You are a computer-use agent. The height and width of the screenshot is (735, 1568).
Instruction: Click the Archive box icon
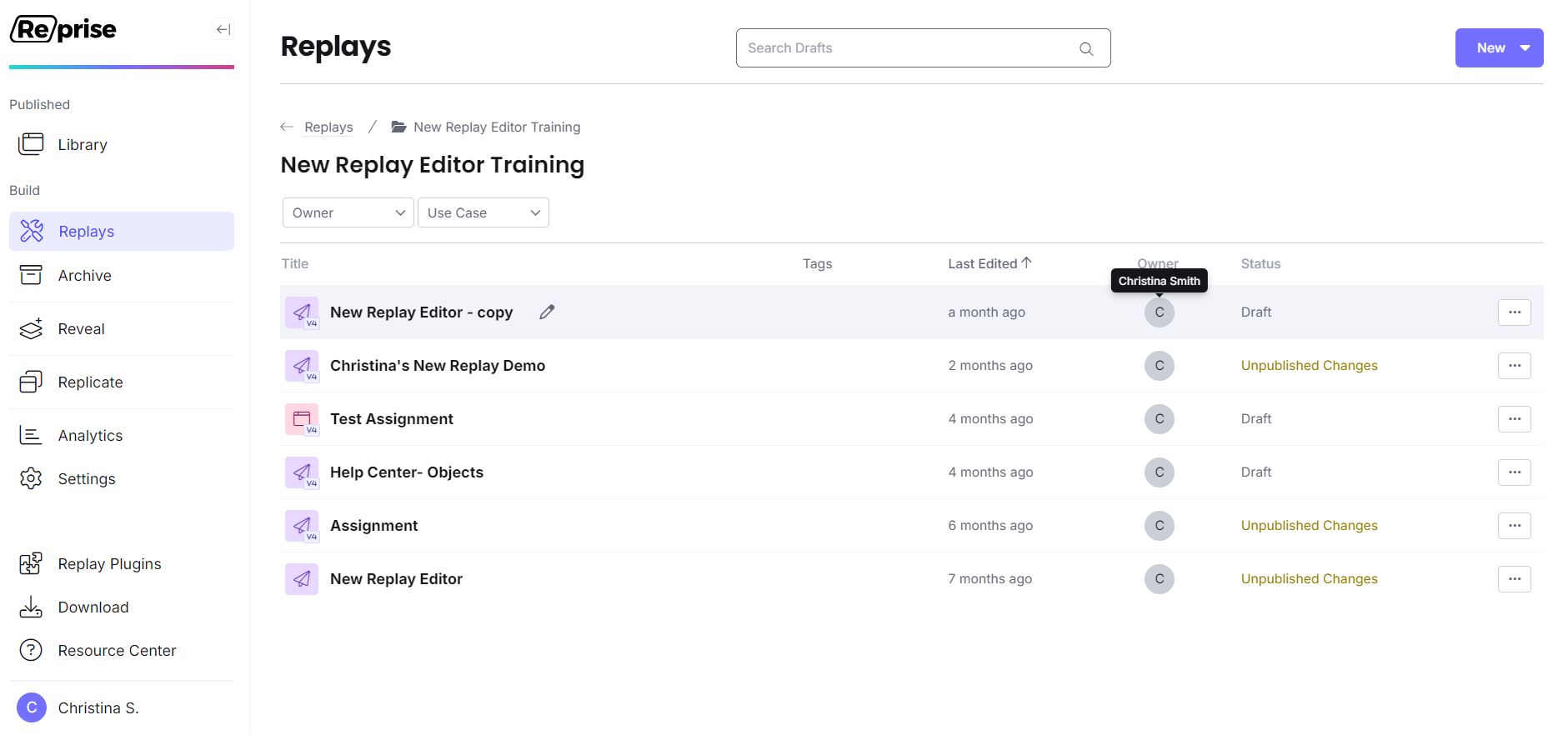click(31, 275)
